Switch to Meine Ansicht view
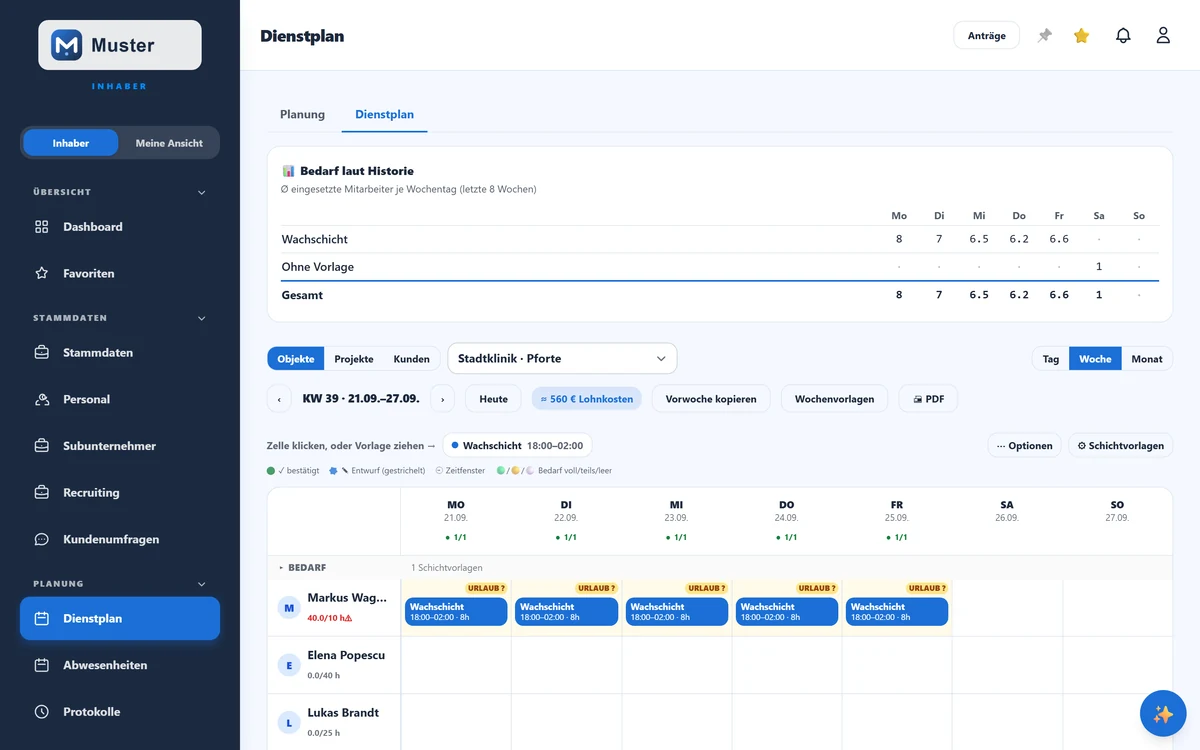Image resolution: width=1200 pixels, height=750 pixels. point(169,143)
